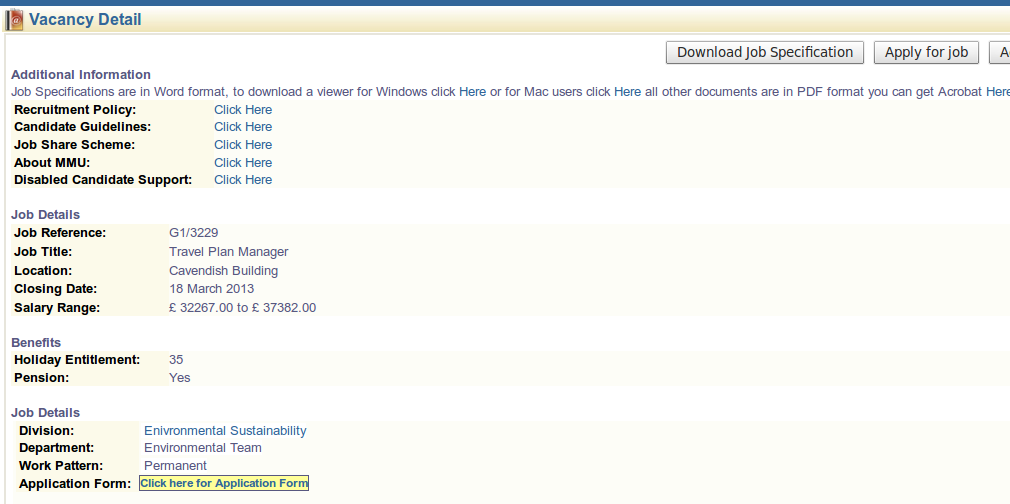Viewport: 1010px width, 504px height.
Task: Click the Vacancy Detail book icon
Action: click(14, 20)
